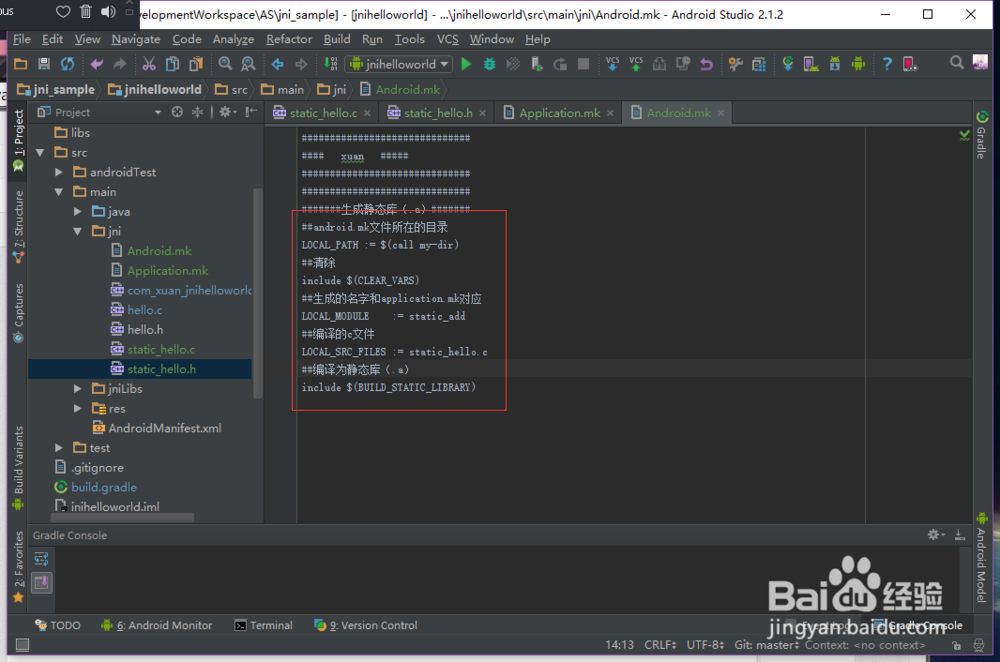Click the Undo arrow icon
The width and height of the screenshot is (1000, 662).
96,64
